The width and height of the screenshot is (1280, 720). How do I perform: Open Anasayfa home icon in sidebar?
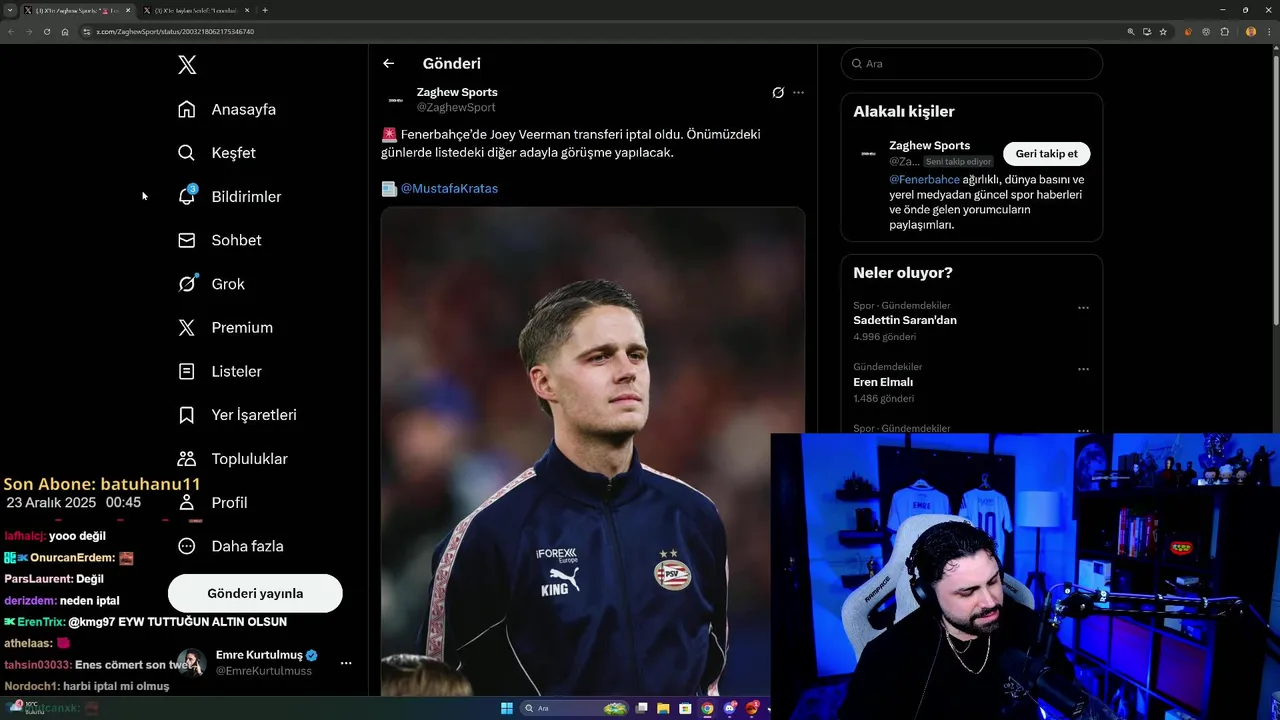pos(186,109)
